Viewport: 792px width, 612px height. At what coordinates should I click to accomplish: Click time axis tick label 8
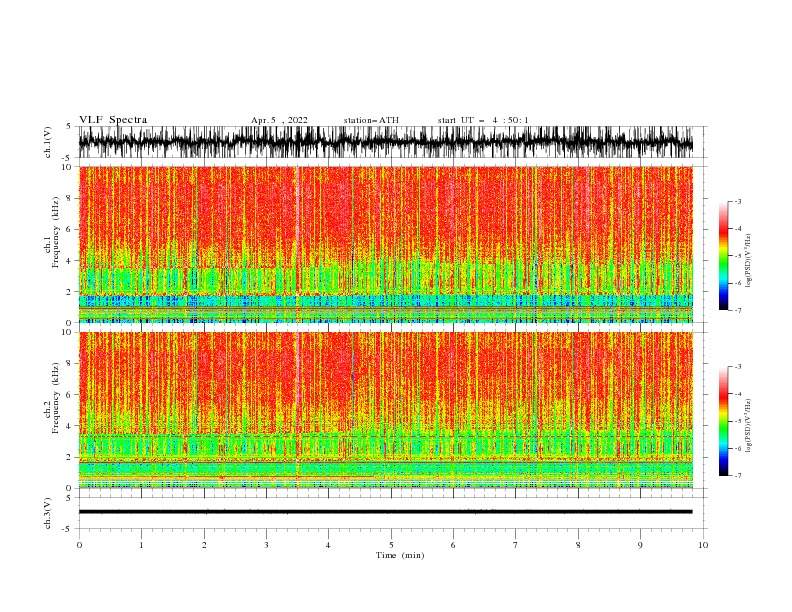[x=578, y=545]
